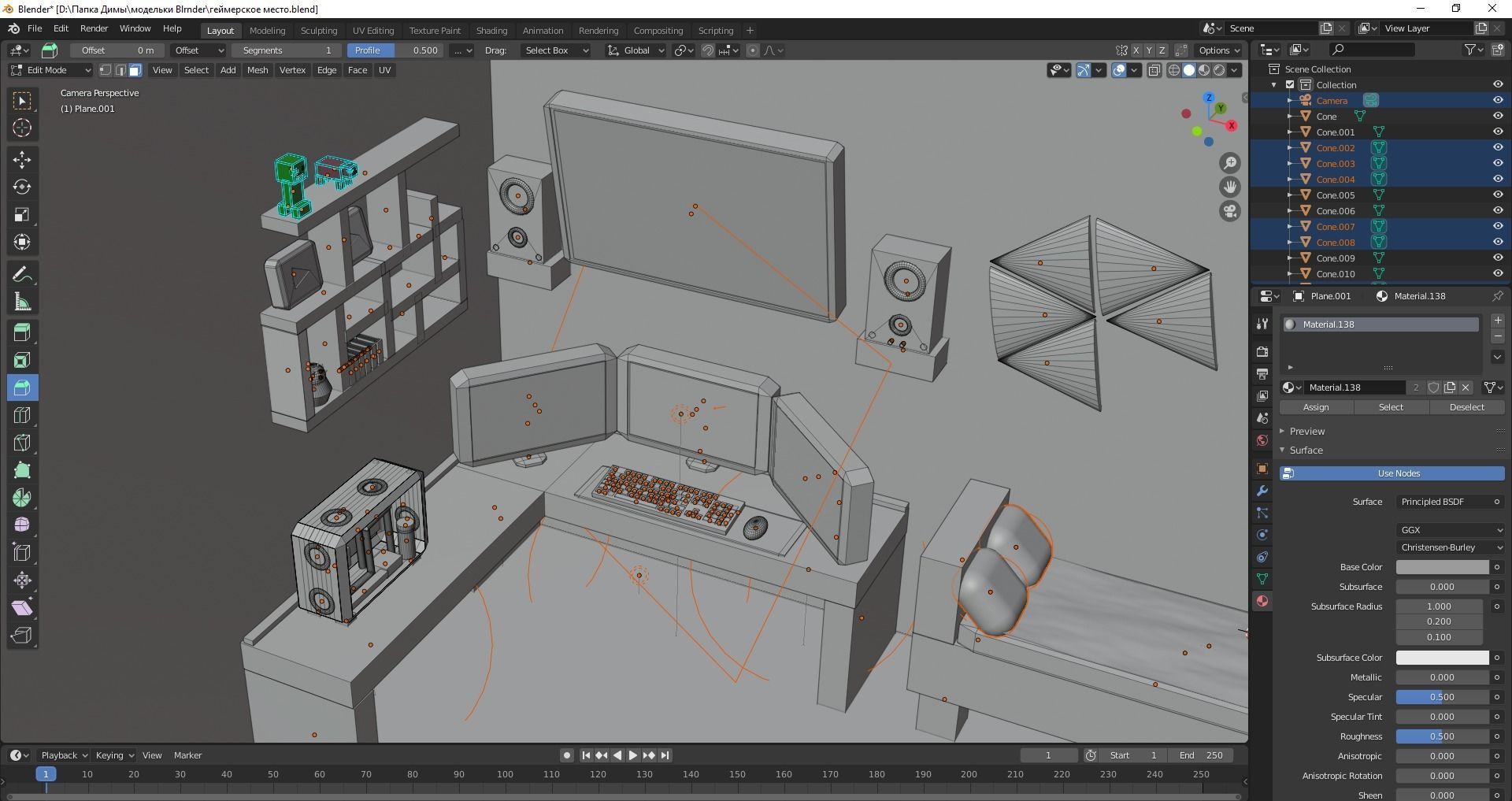
Task: Open the Select Box drag dropdown
Action: (556, 50)
